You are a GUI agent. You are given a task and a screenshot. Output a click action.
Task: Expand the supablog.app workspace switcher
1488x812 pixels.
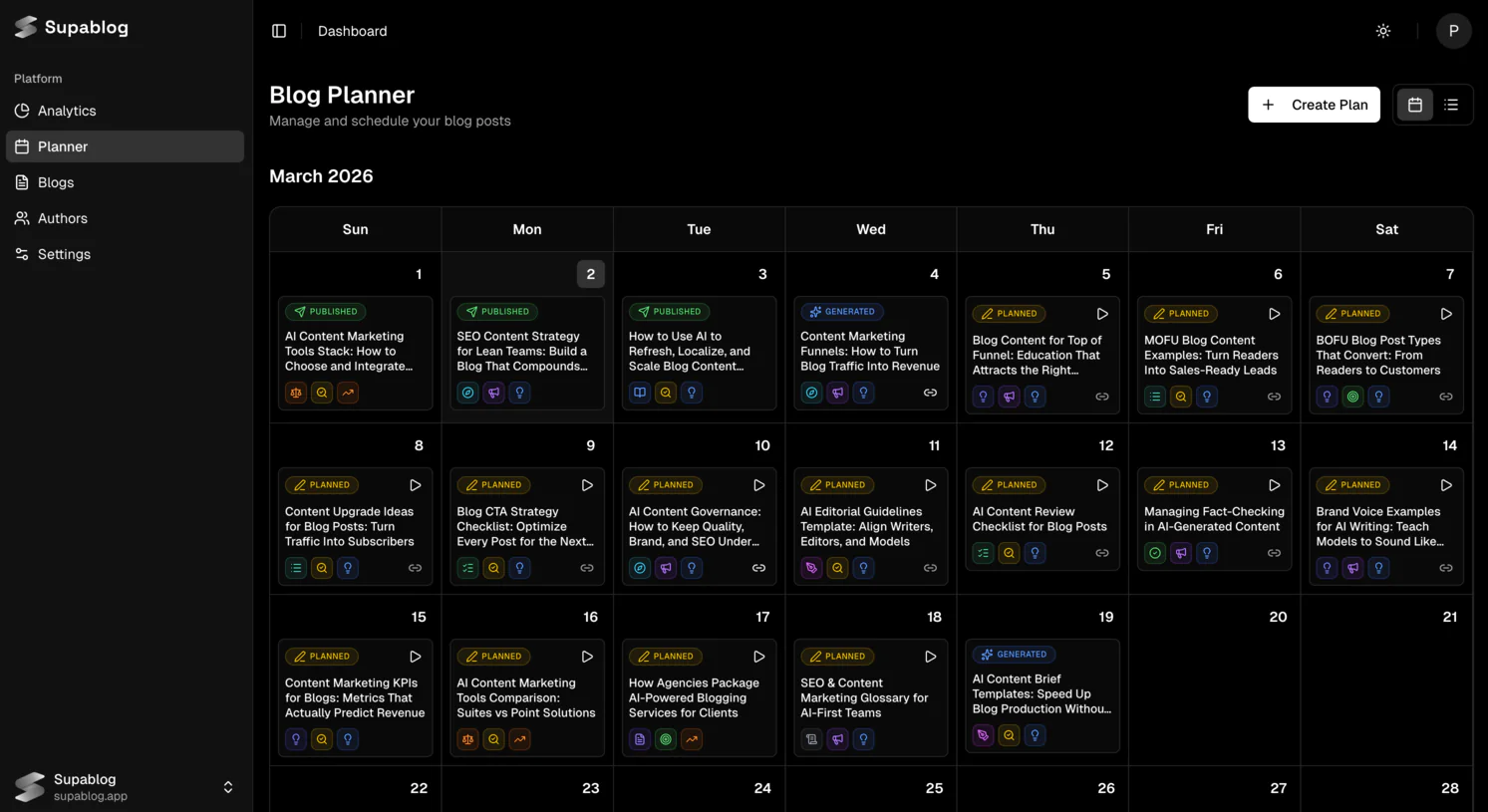coord(227,787)
